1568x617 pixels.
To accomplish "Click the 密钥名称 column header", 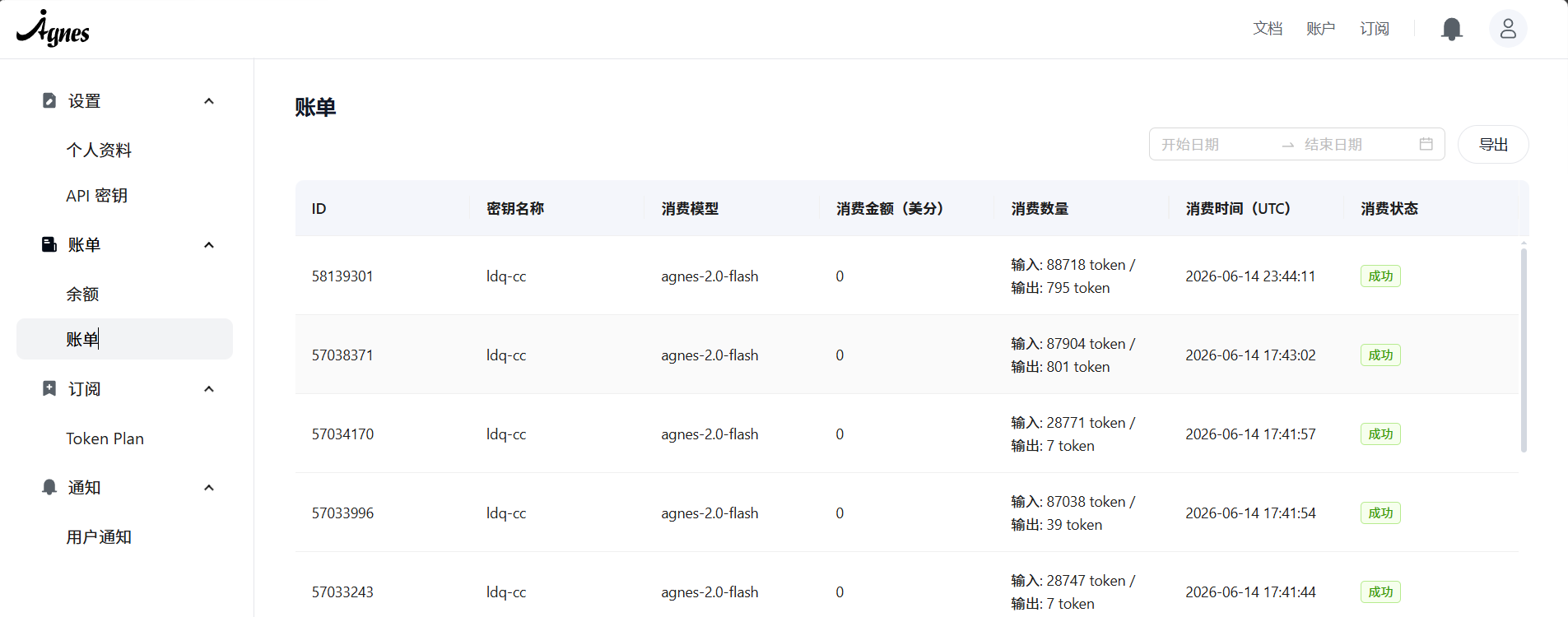I will [x=557, y=208].
